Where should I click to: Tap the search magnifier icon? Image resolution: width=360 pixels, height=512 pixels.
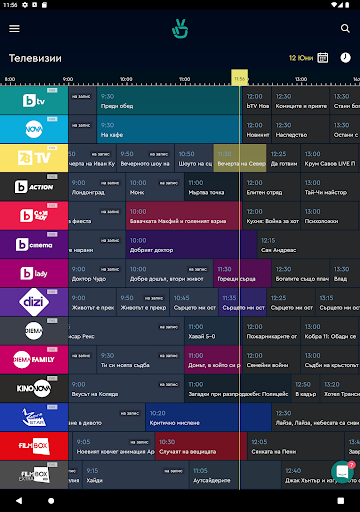coord(345,29)
